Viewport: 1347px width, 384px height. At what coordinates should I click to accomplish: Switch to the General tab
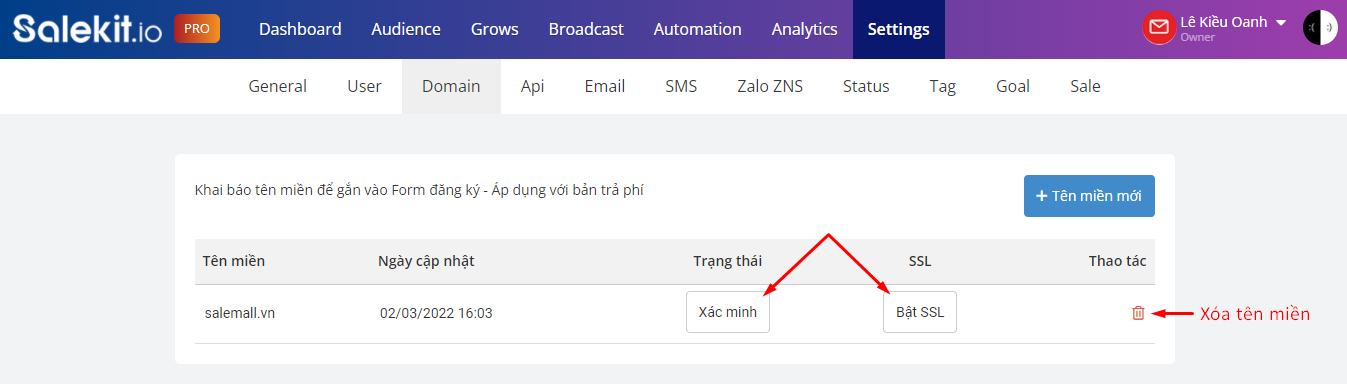click(x=278, y=86)
